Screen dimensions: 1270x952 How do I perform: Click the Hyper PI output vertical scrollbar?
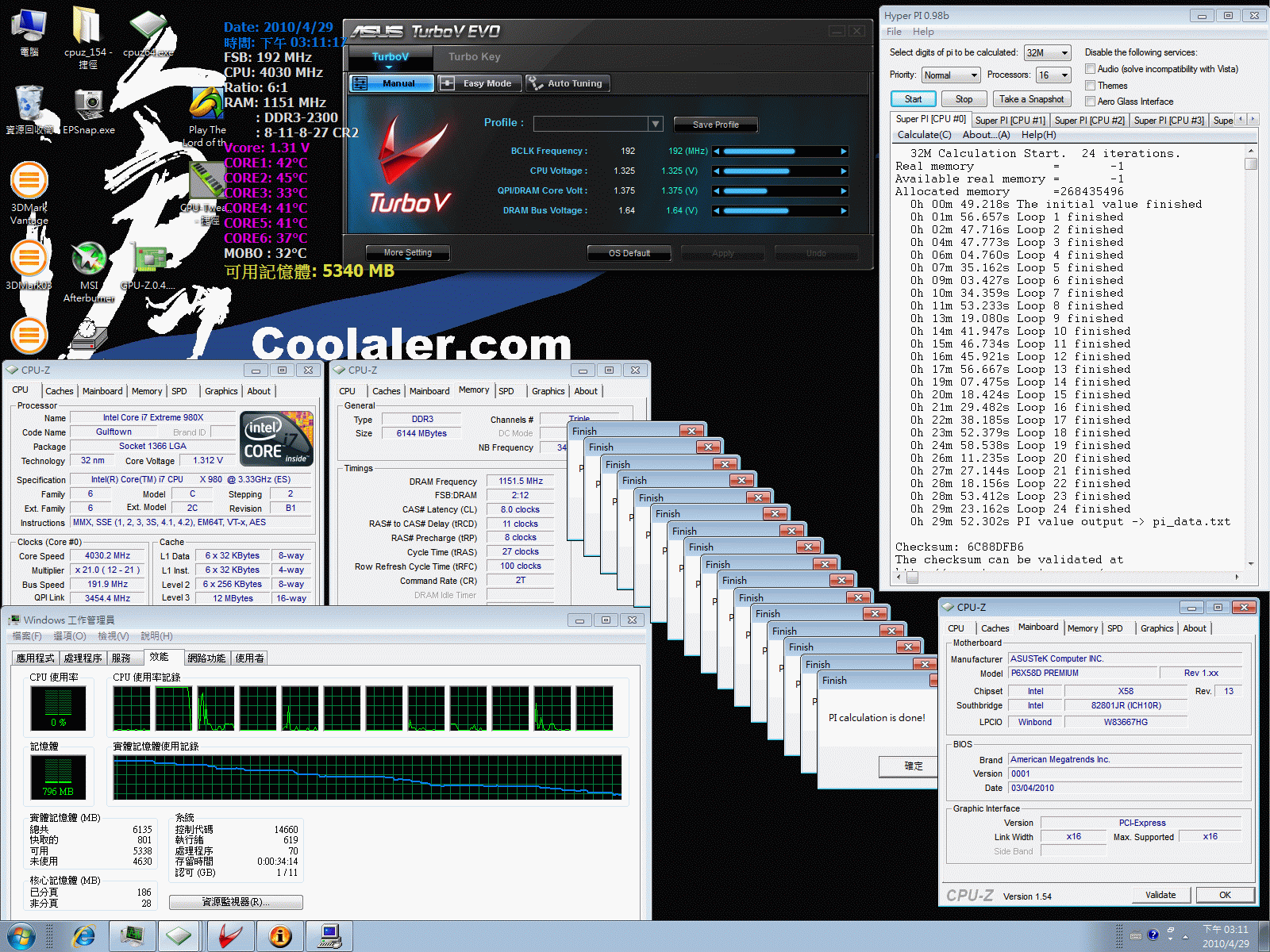click(x=1251, y=356)
